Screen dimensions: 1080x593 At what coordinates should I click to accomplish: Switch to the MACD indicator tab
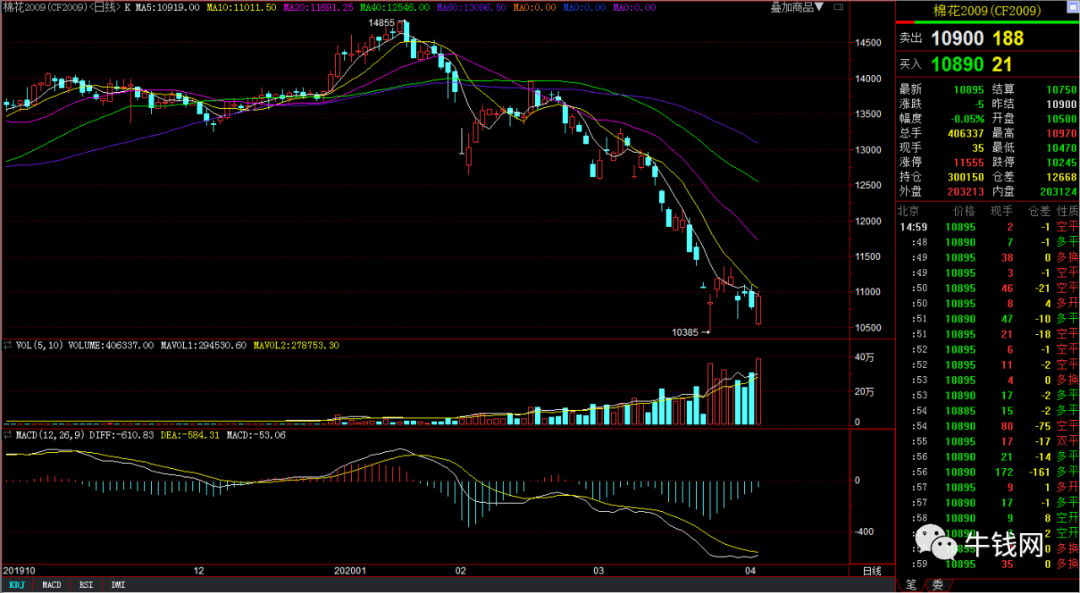[x=51, y=585]
